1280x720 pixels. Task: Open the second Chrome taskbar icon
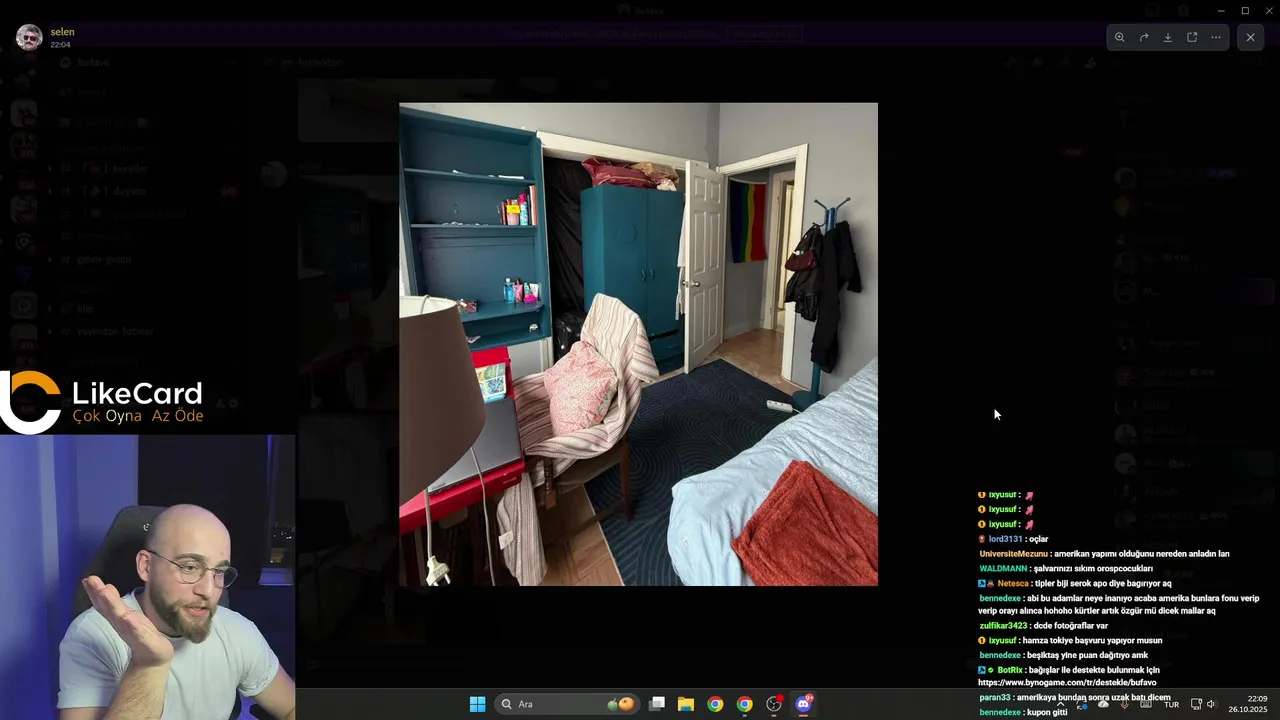[745, 704]
